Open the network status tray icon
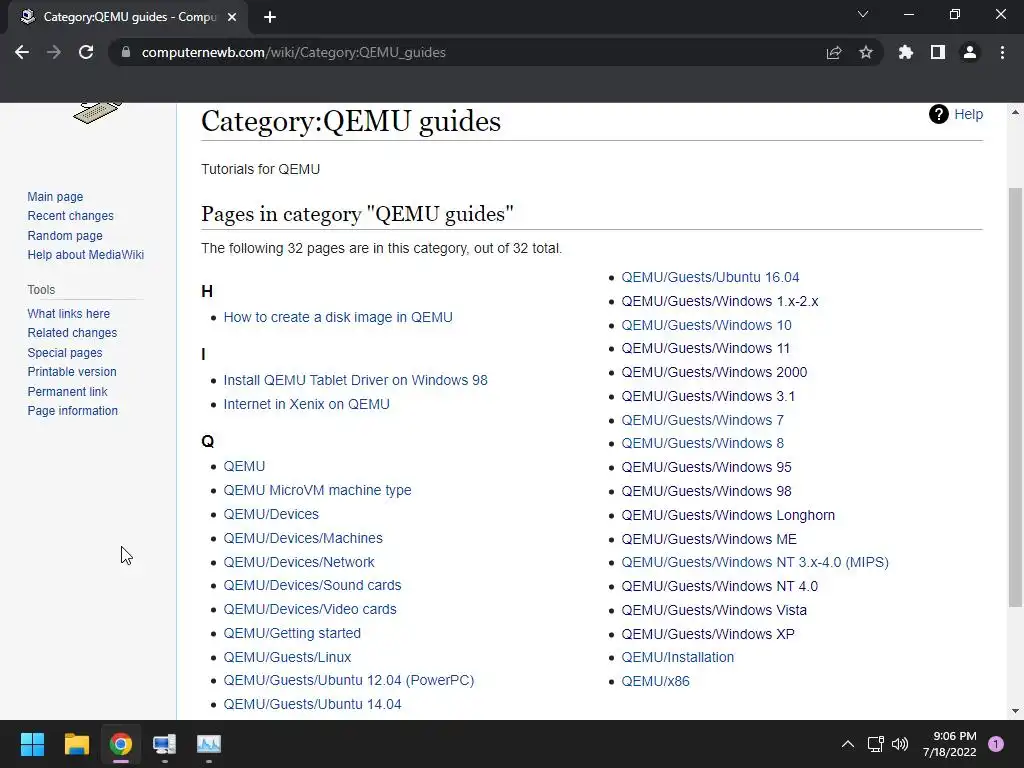The width and height of the screenshot is (1024, 768). point(875,744)
